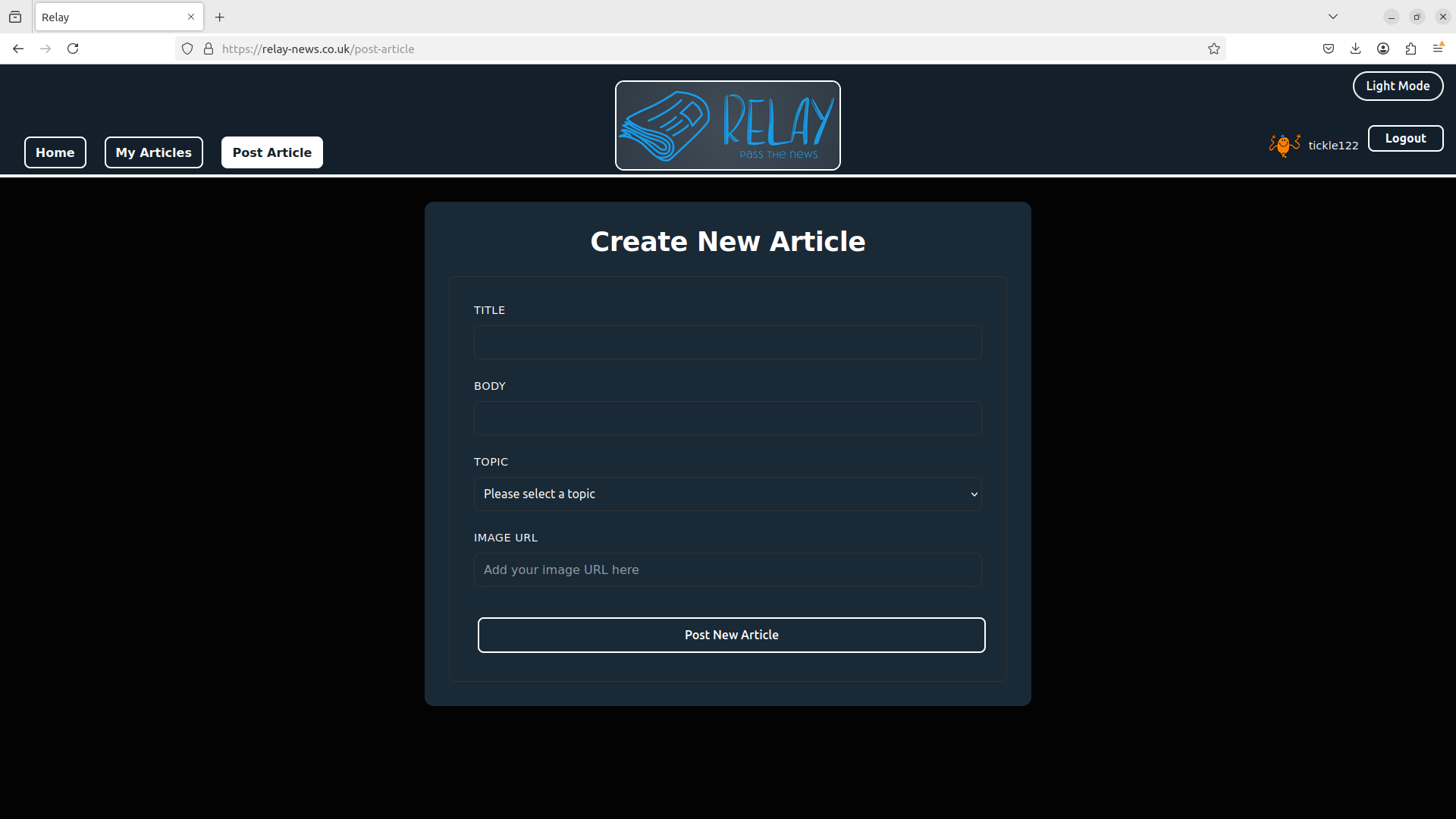Click the lock icon in the address bar
This screenshot has width=1456, height=819.
[208, 48]
